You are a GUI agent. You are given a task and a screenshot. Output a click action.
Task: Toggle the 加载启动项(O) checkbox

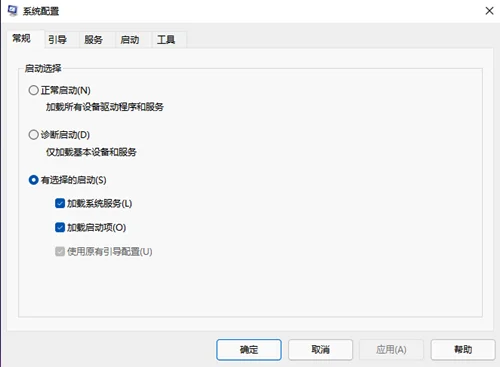60,227
